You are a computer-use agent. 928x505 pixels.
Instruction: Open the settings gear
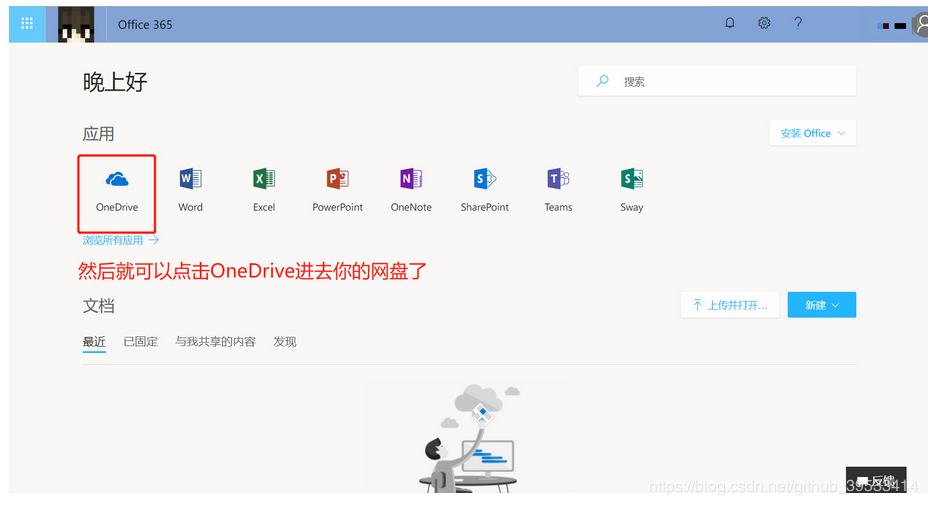764,23
